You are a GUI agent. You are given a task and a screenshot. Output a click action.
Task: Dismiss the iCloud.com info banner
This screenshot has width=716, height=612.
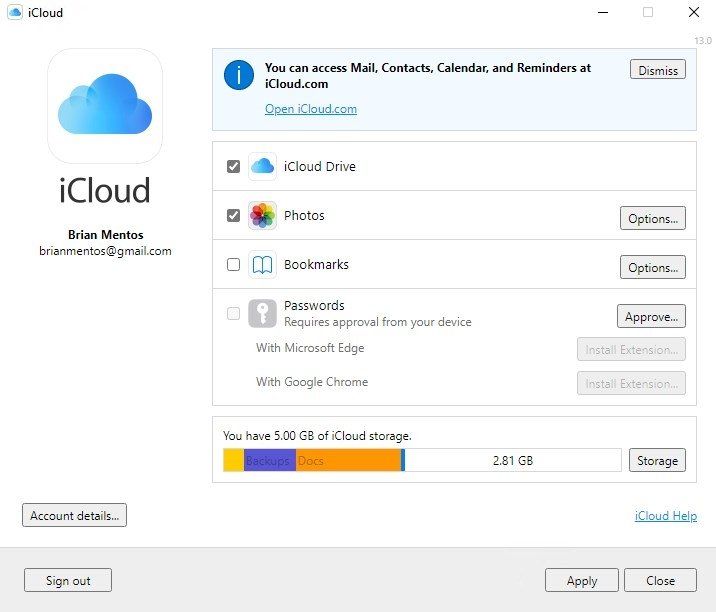[x=658, y=69]
